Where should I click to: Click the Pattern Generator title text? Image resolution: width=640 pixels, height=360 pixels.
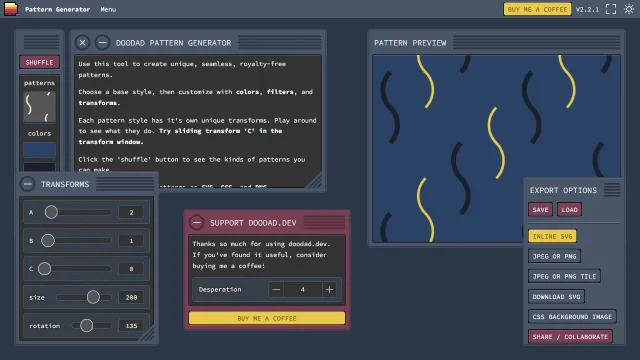coord(57,9)
